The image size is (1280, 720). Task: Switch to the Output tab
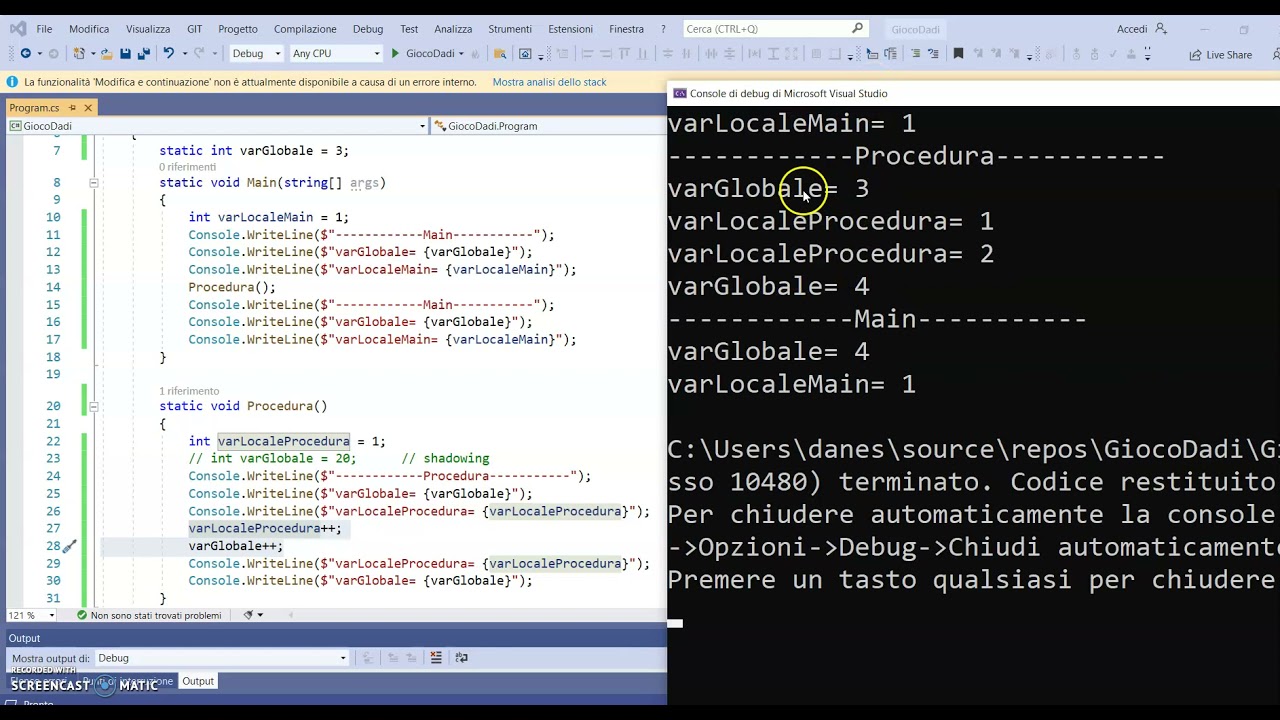pyautogui.click(x=198, y=681)
